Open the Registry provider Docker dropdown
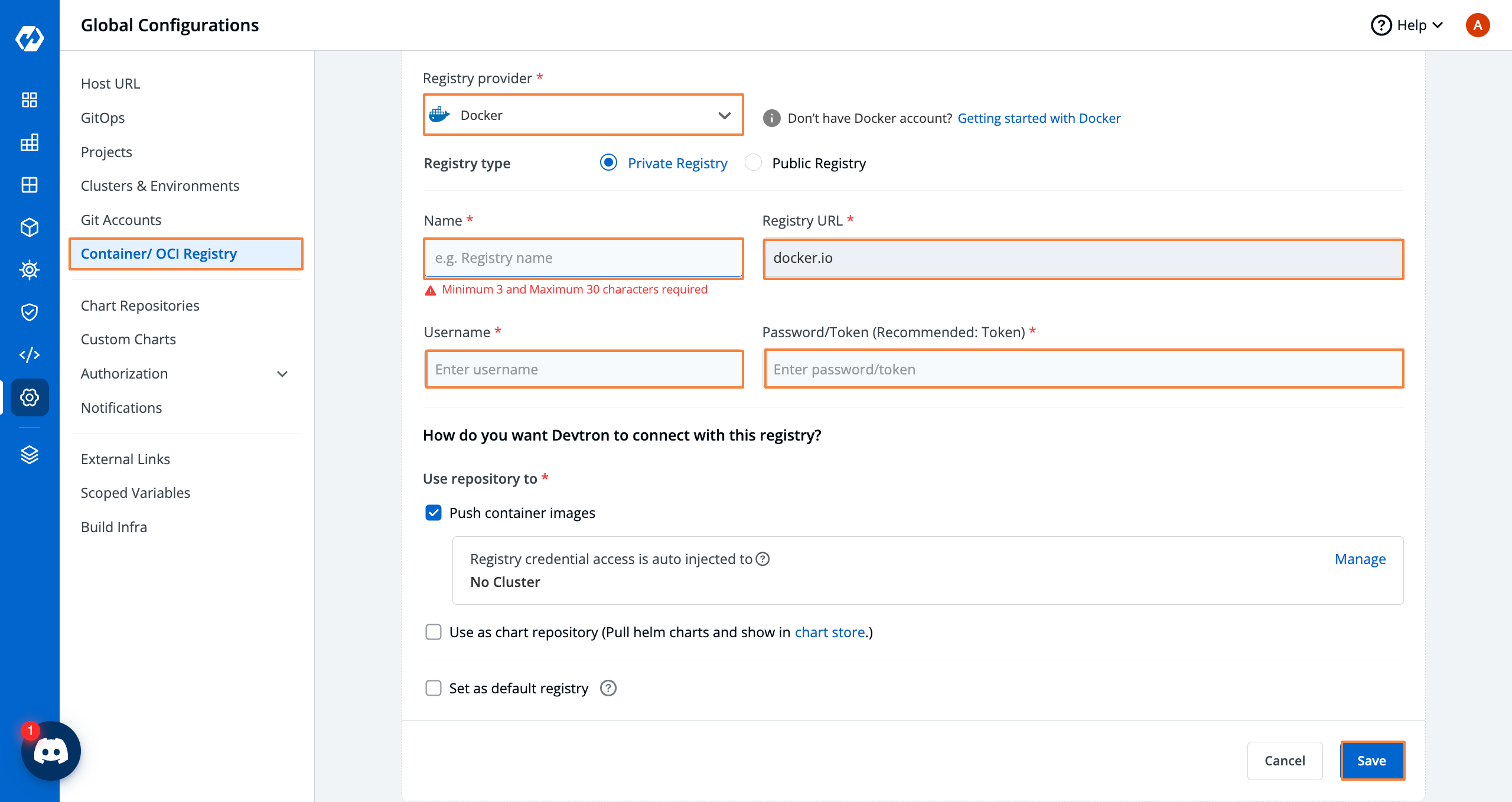The width and height of the screenshot is (1512, 802). pyautogui.click(x=583, y=115)
